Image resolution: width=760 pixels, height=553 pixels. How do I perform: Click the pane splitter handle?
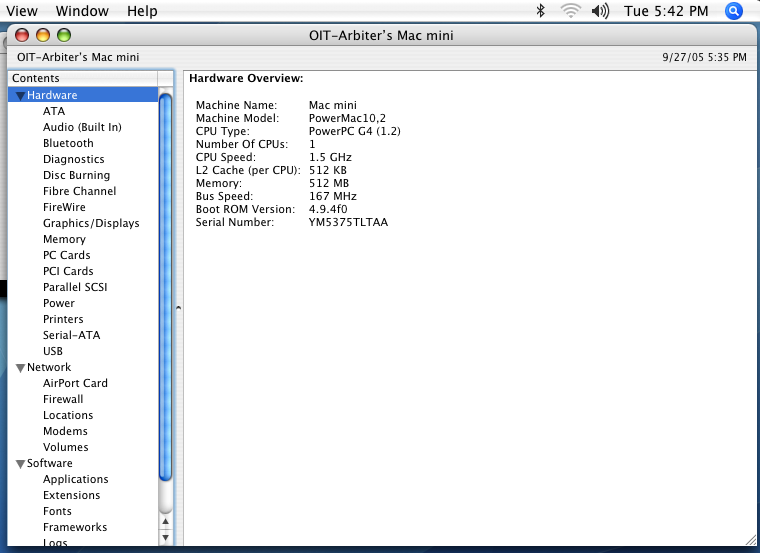178,307
